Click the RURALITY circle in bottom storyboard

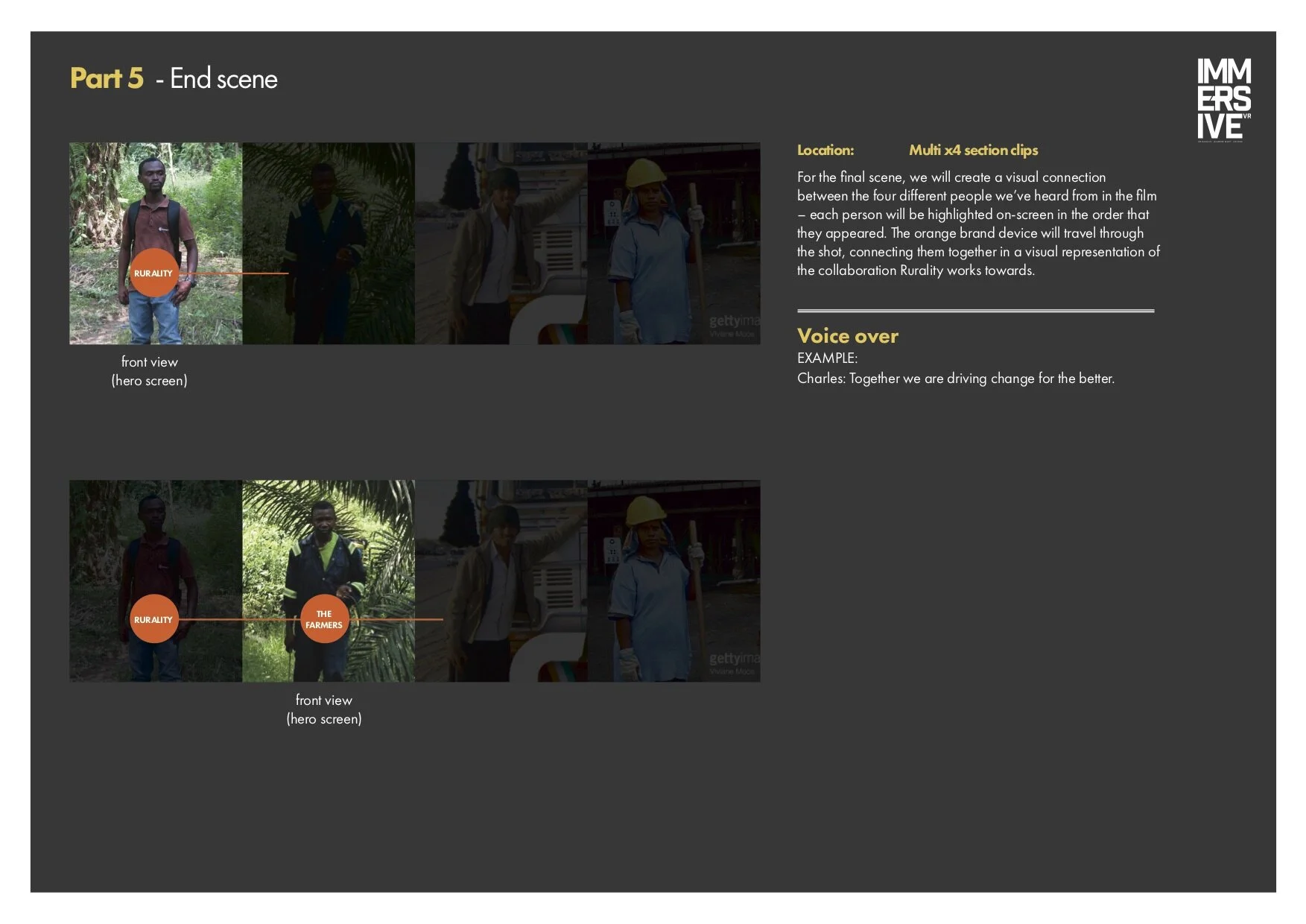pos(153,619)
